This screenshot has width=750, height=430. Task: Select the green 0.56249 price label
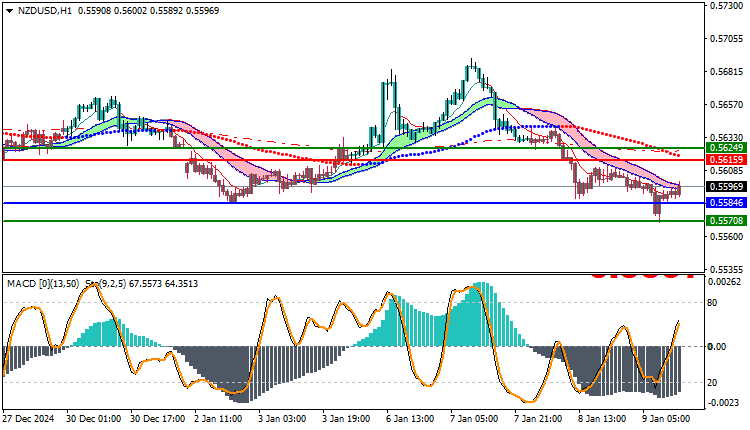click(727, 148)
